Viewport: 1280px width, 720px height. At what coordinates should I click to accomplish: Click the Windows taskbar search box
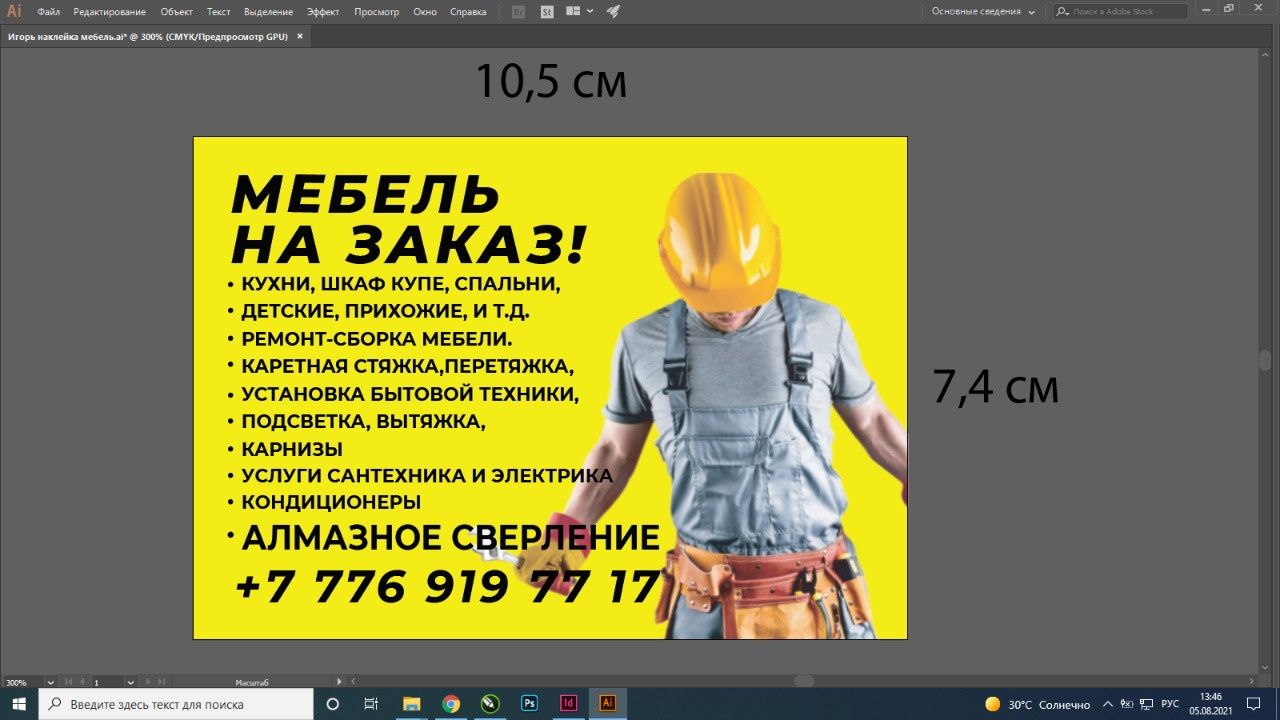(176, 704)
